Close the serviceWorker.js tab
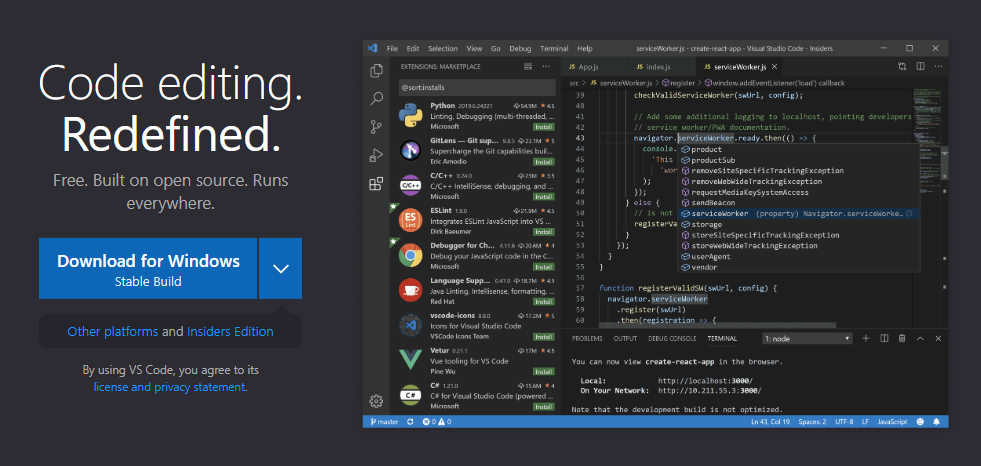Screen dimensions: 981x466 [774, 67]
